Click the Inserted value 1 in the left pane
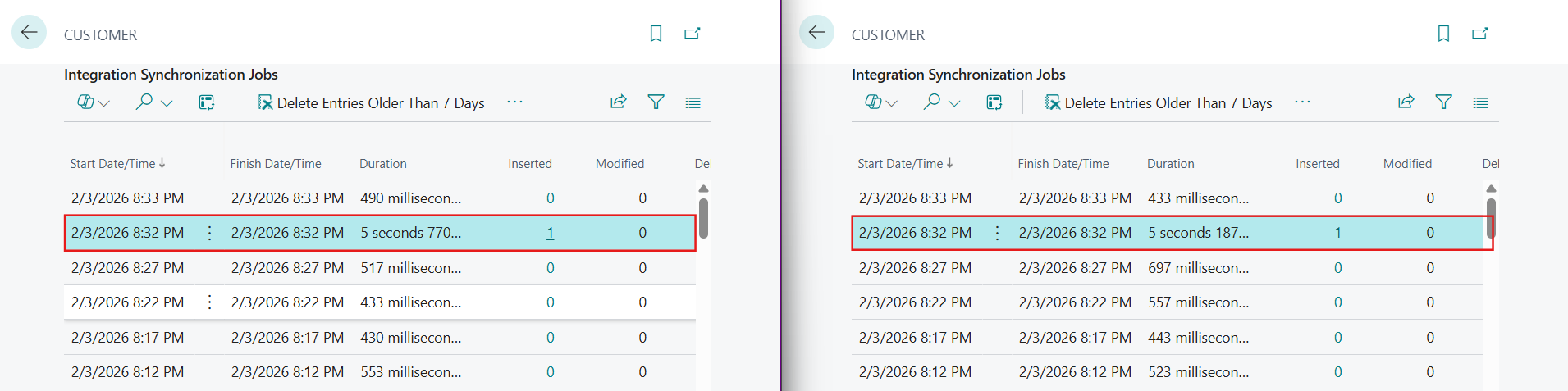This screenshot has height=391, width=1568. pos(550,233)
